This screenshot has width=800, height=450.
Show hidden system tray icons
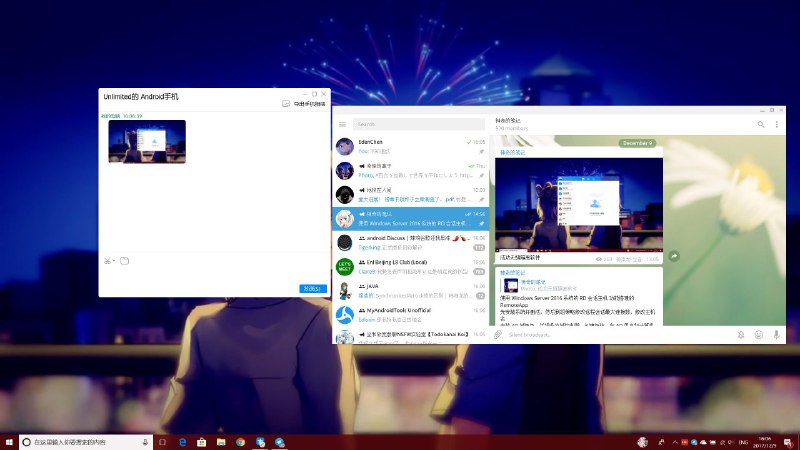pos(675,442)
